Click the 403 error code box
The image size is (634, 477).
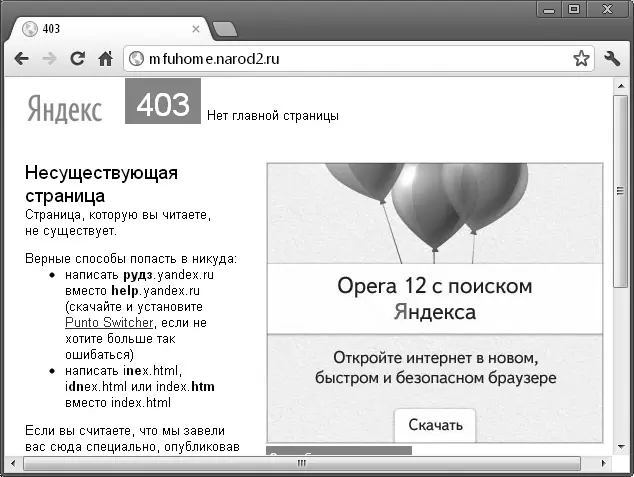tap(163, 101)
